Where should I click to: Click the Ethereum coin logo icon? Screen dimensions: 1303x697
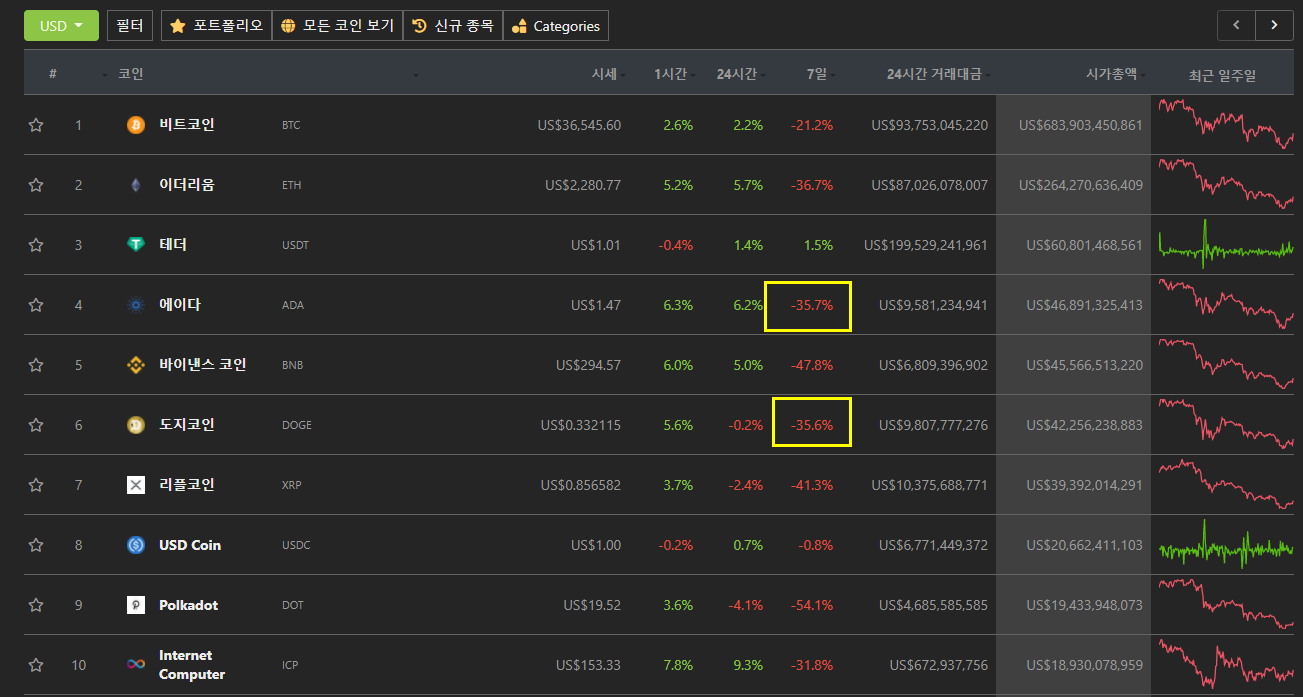(136, 185)
